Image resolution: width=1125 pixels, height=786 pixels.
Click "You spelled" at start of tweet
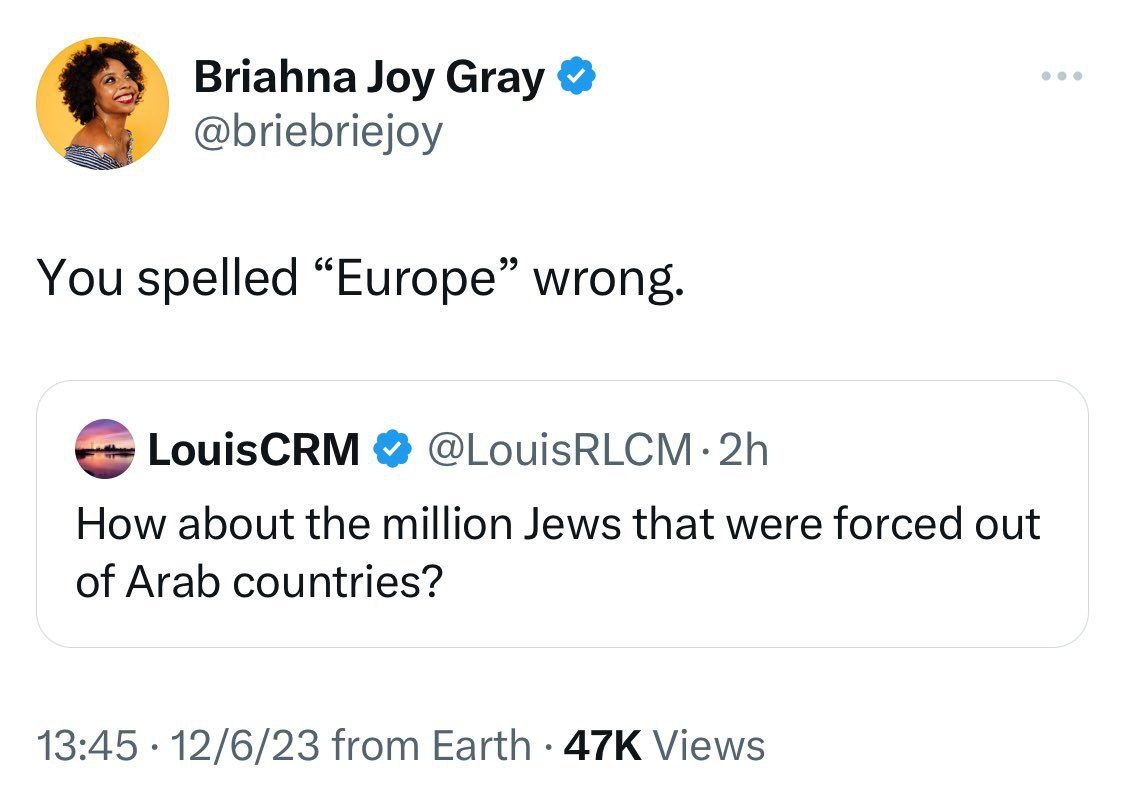[x=167, y=278]
